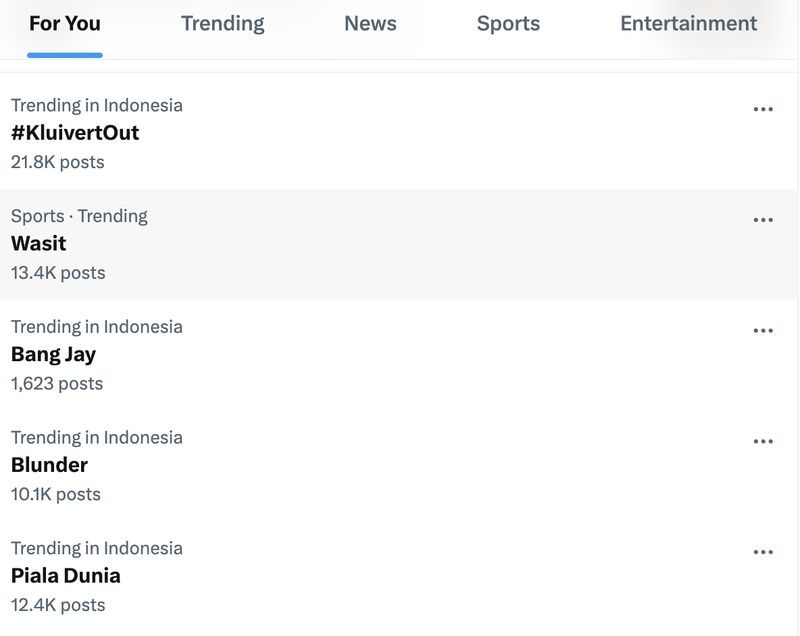Screen dimensions: 800x636
Task: Open the Entertainment tab
Action: pyautogui.click(x=688, y=24)
